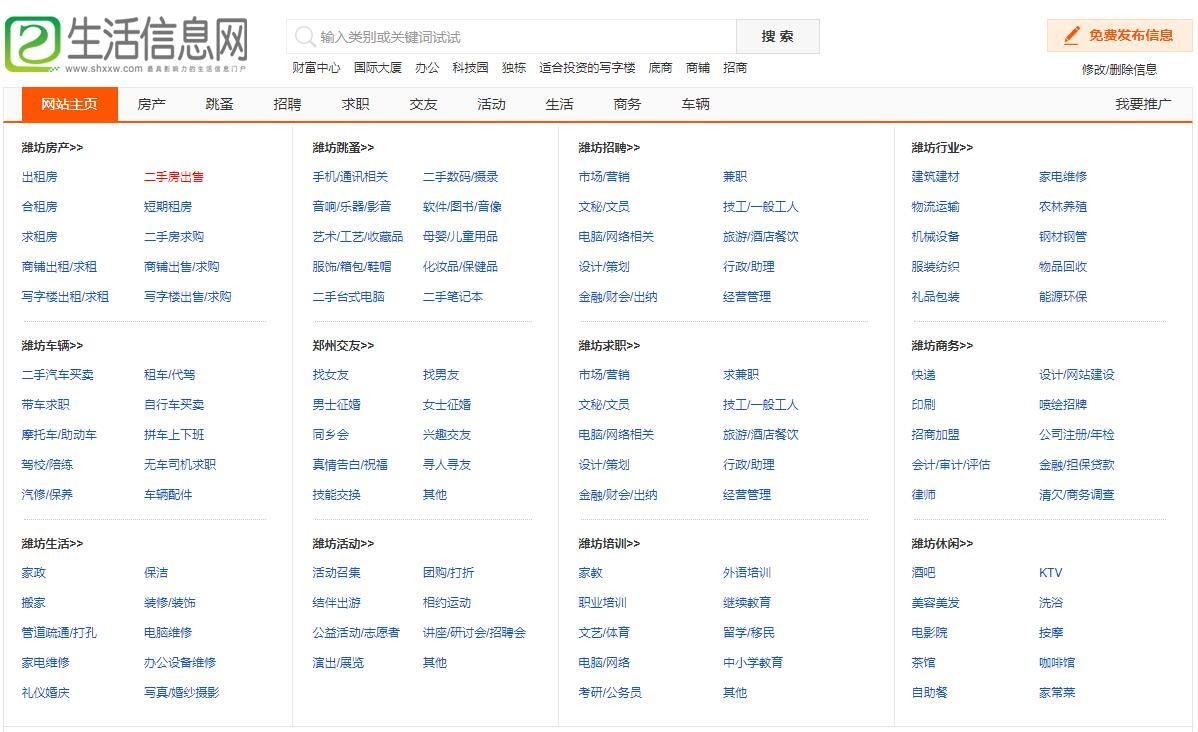This screenshot has height=732, width=1198.
Task: Expand the 潍坊培训>> section heading
Action: tap(609, 543)
